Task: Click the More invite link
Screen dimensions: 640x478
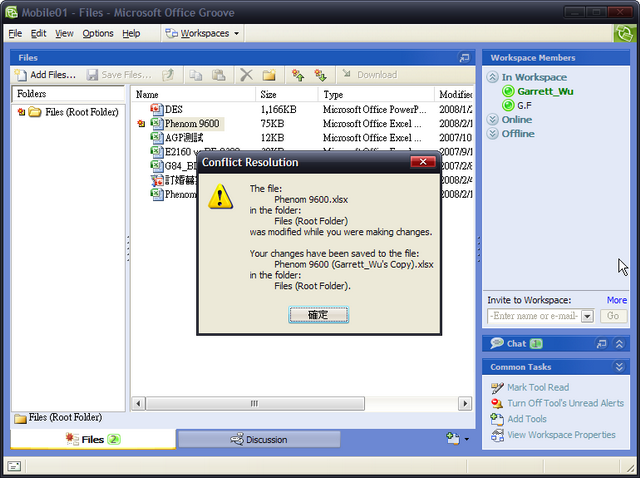Action: (x=617, y=300)
